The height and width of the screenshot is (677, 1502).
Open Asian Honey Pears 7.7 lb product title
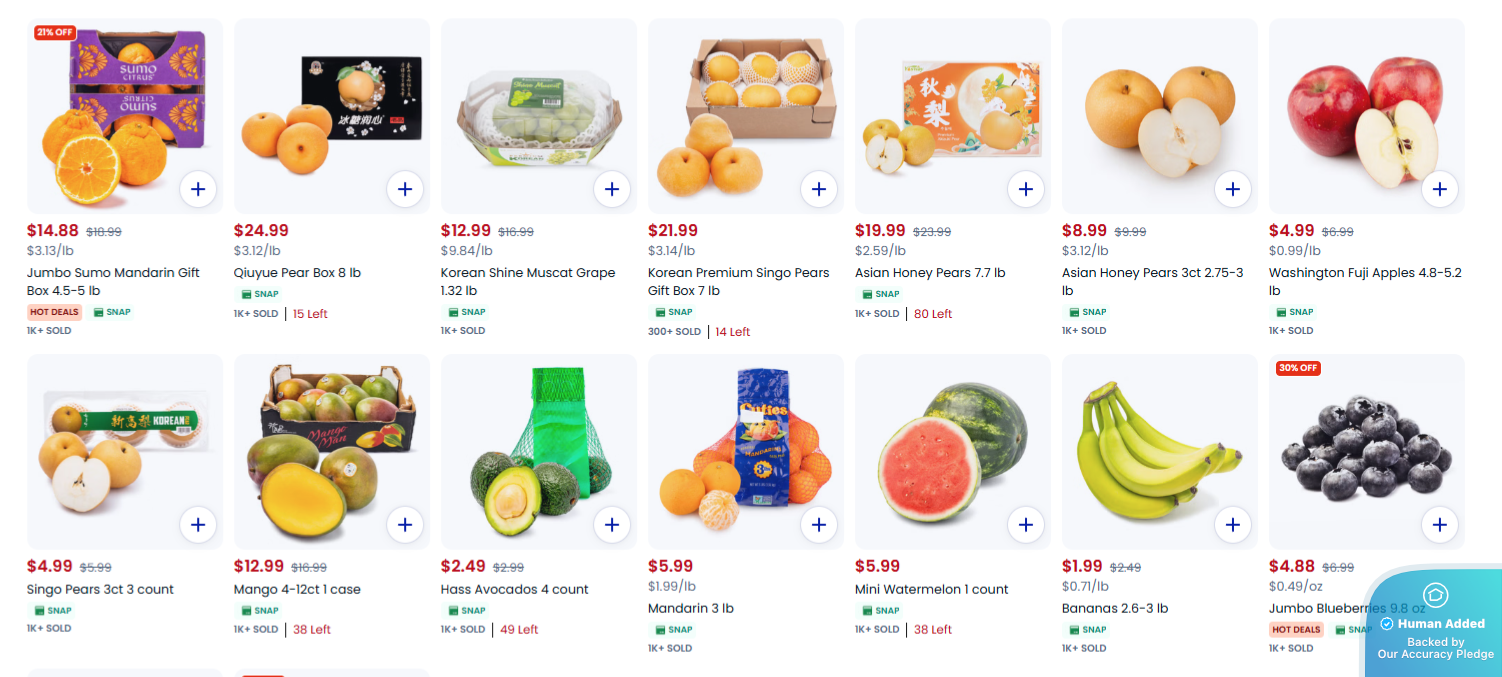click(x=930, y=273)
